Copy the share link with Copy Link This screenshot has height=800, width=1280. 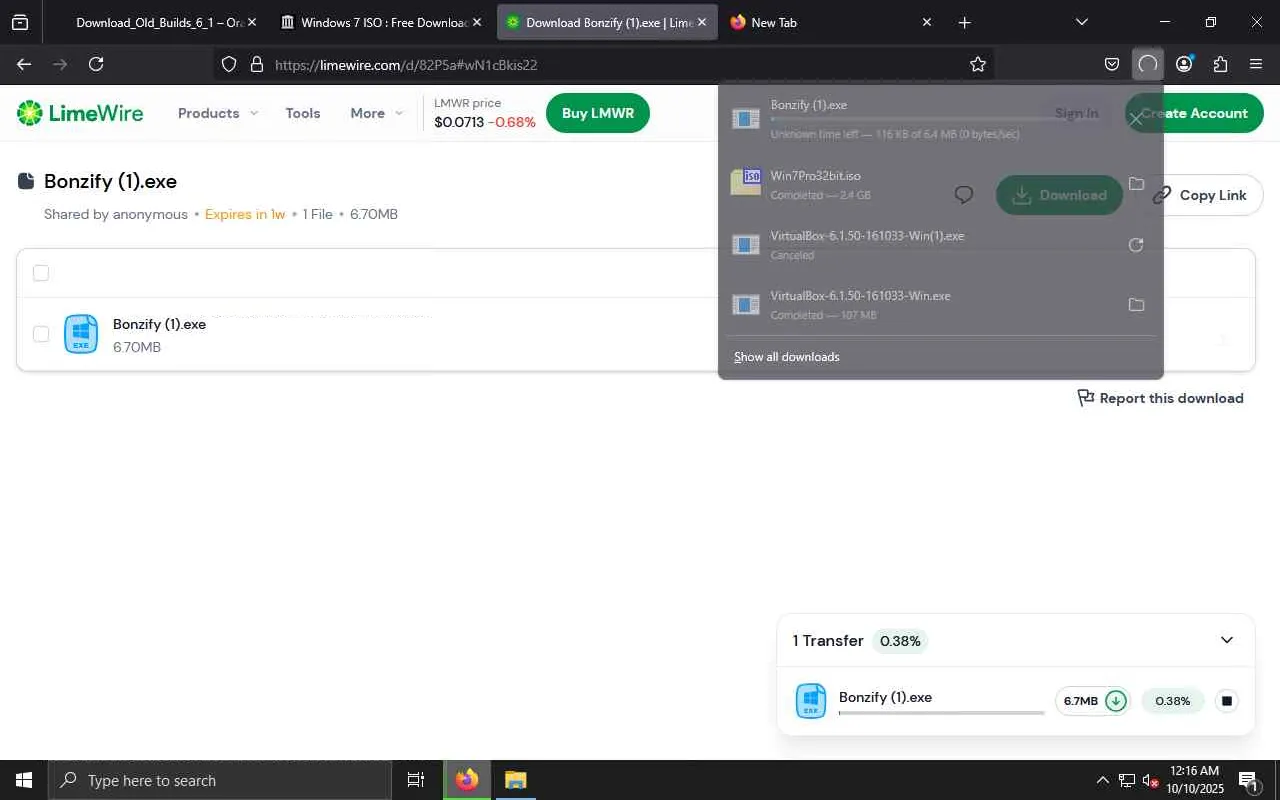click(x=1200, y=195)
